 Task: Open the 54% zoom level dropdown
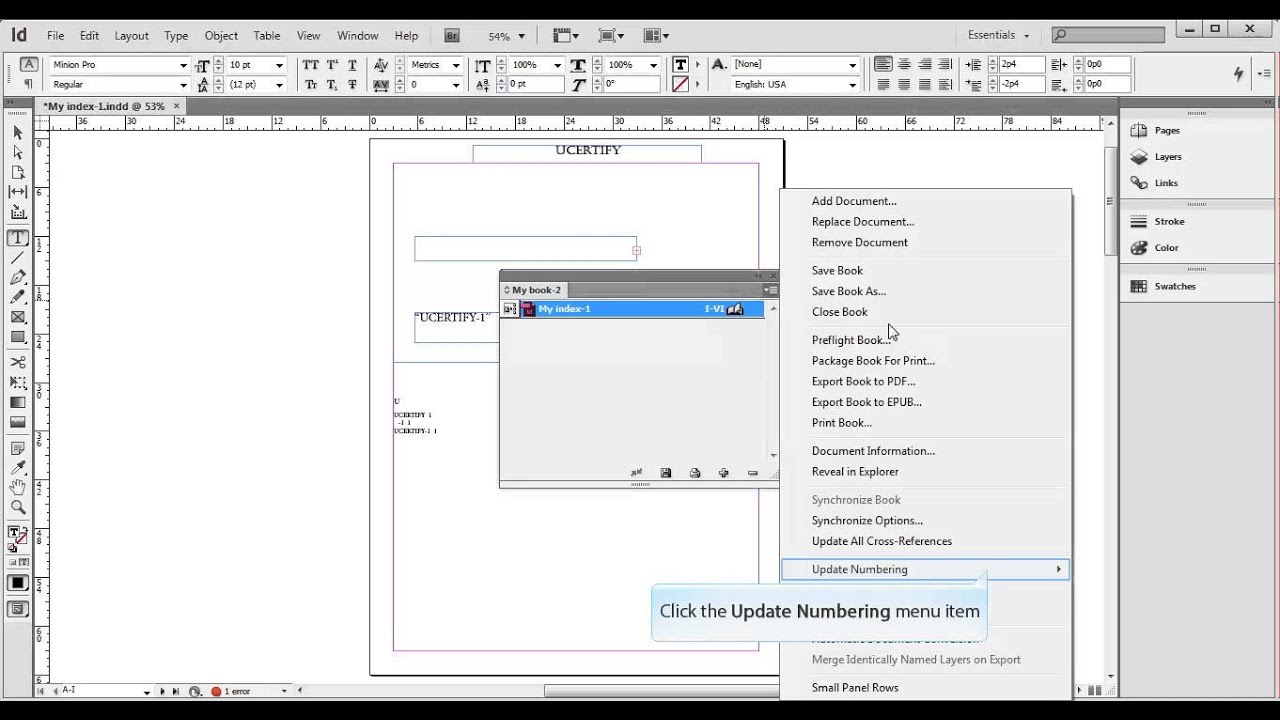521,36
